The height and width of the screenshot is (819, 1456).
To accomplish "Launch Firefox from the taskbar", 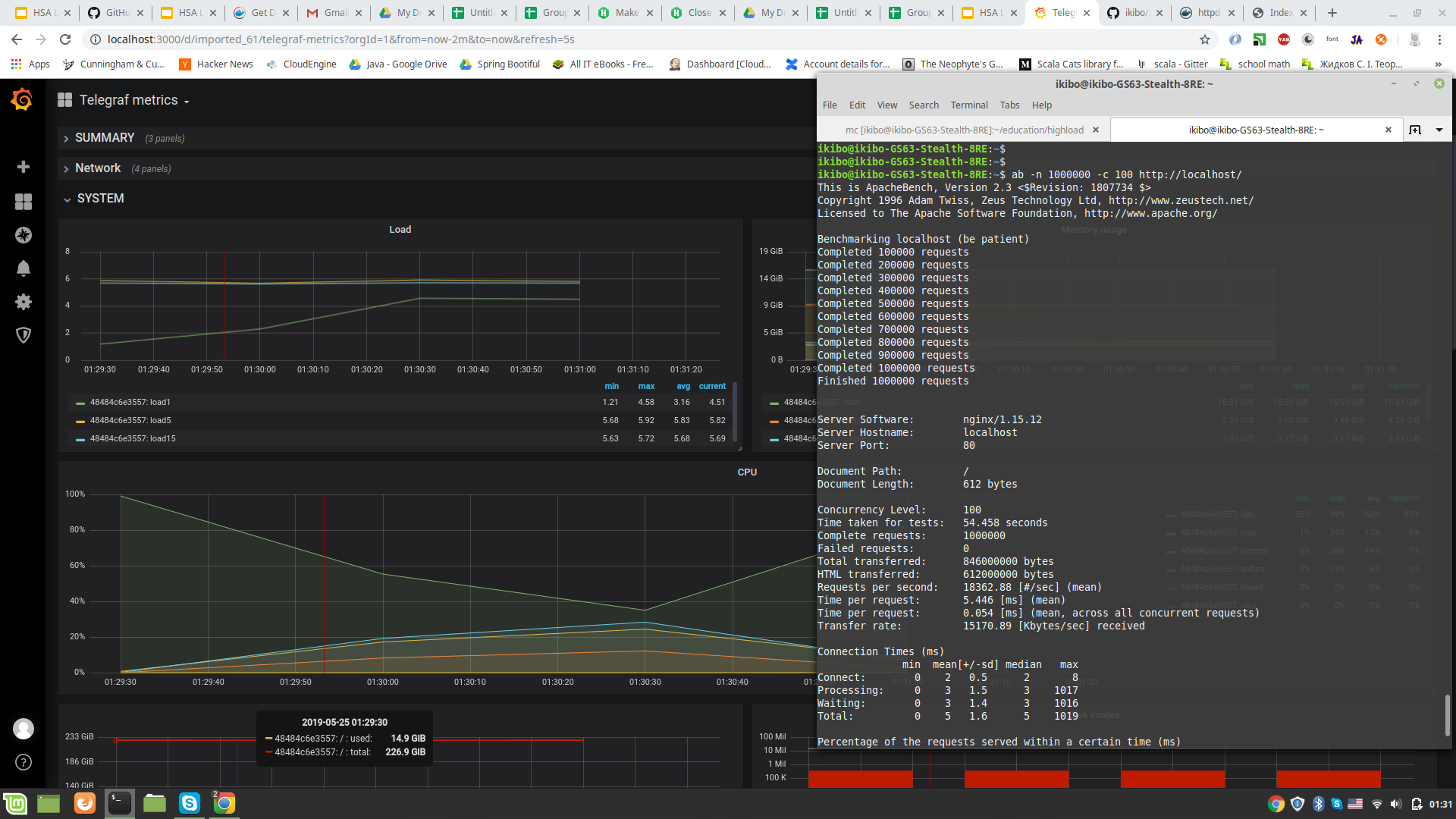I will pyautogui.click(x=85, y=803).
